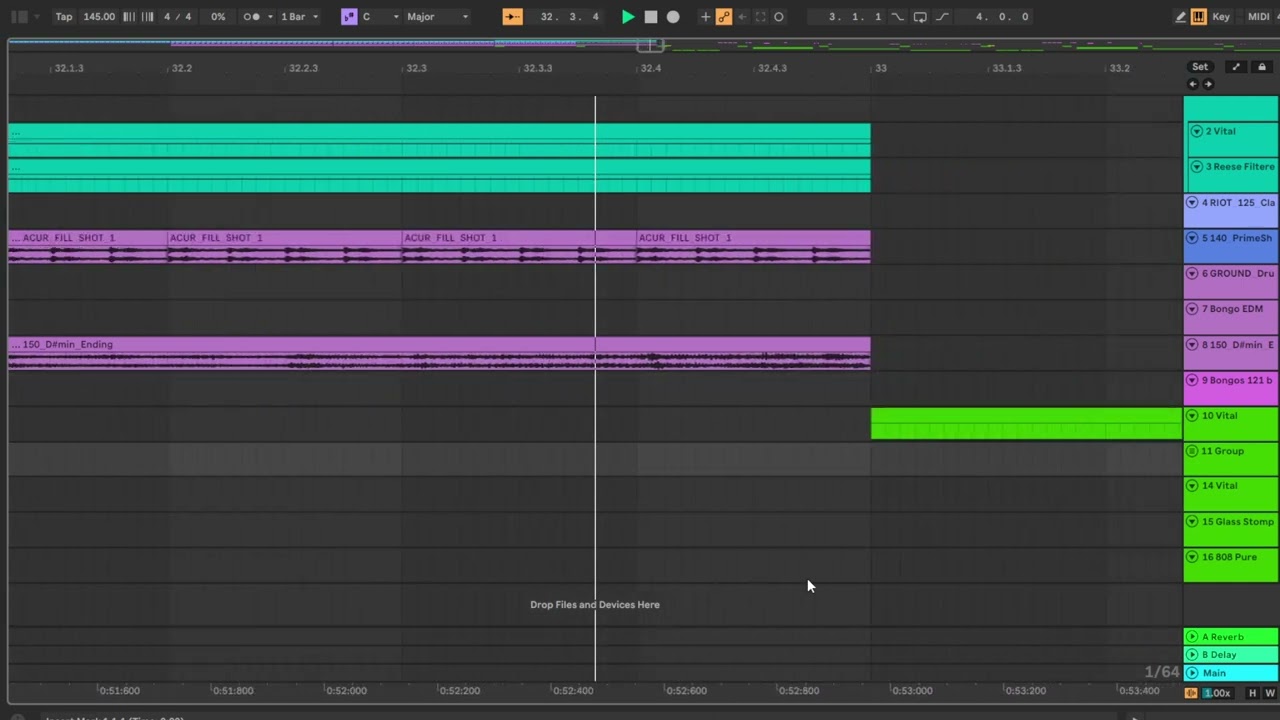Image resolution: width=1280 pixels, height=720 pixels.
Task: Click the Capture MIDI bracket icon
Action: [x=760, y=17]
